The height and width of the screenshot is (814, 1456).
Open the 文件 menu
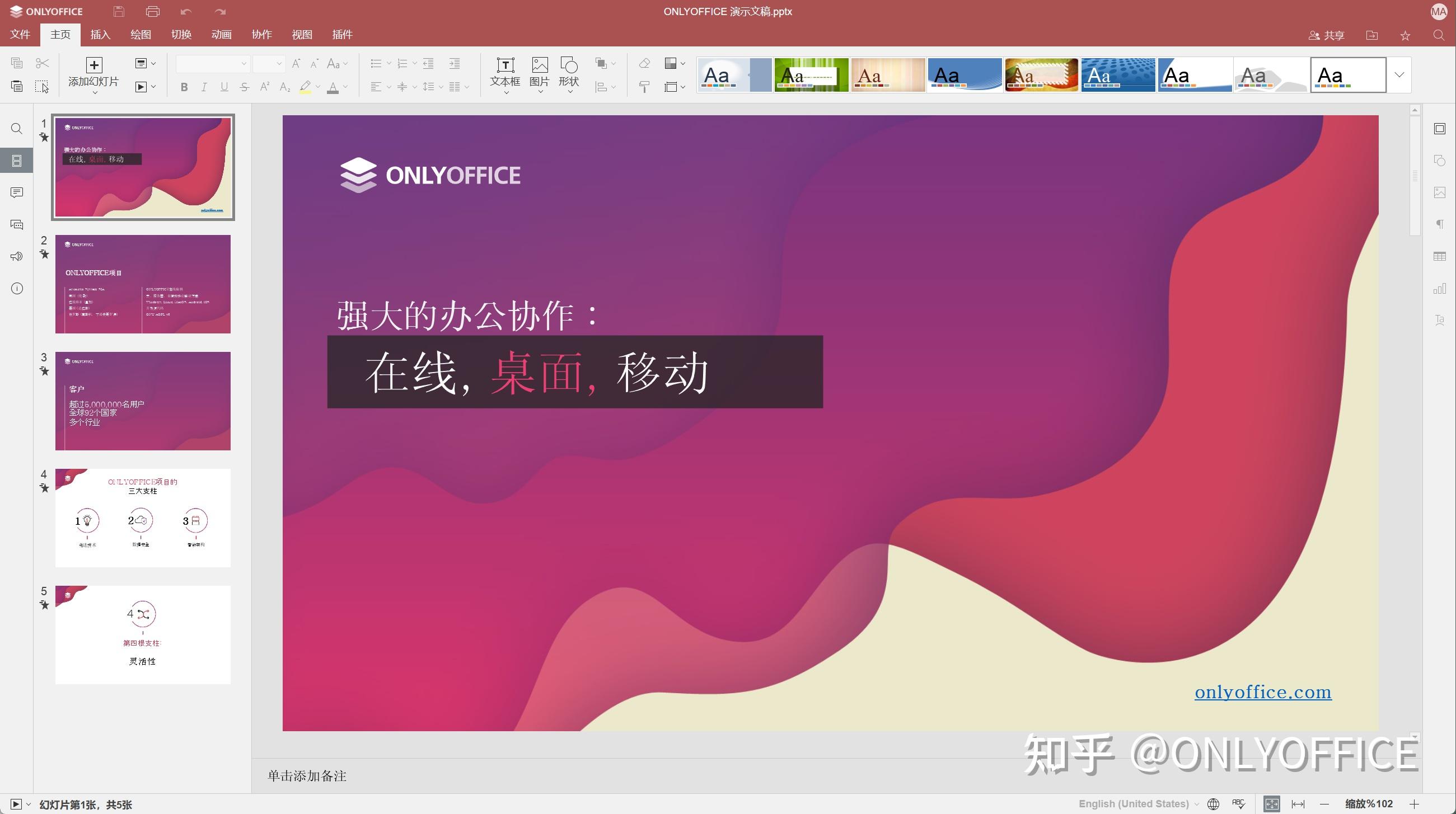click(20, 35)
